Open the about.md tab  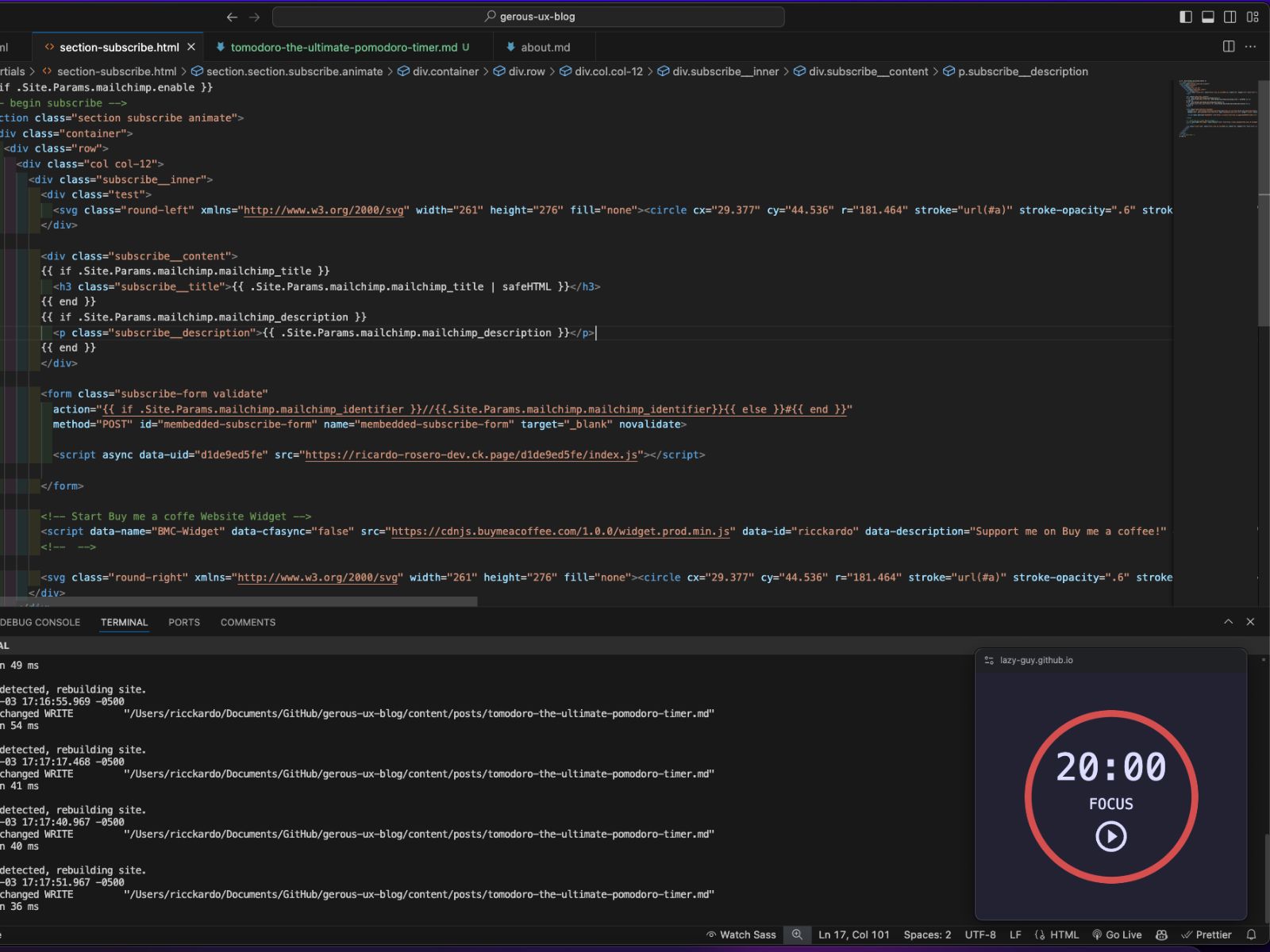click(x=545, y=48)
